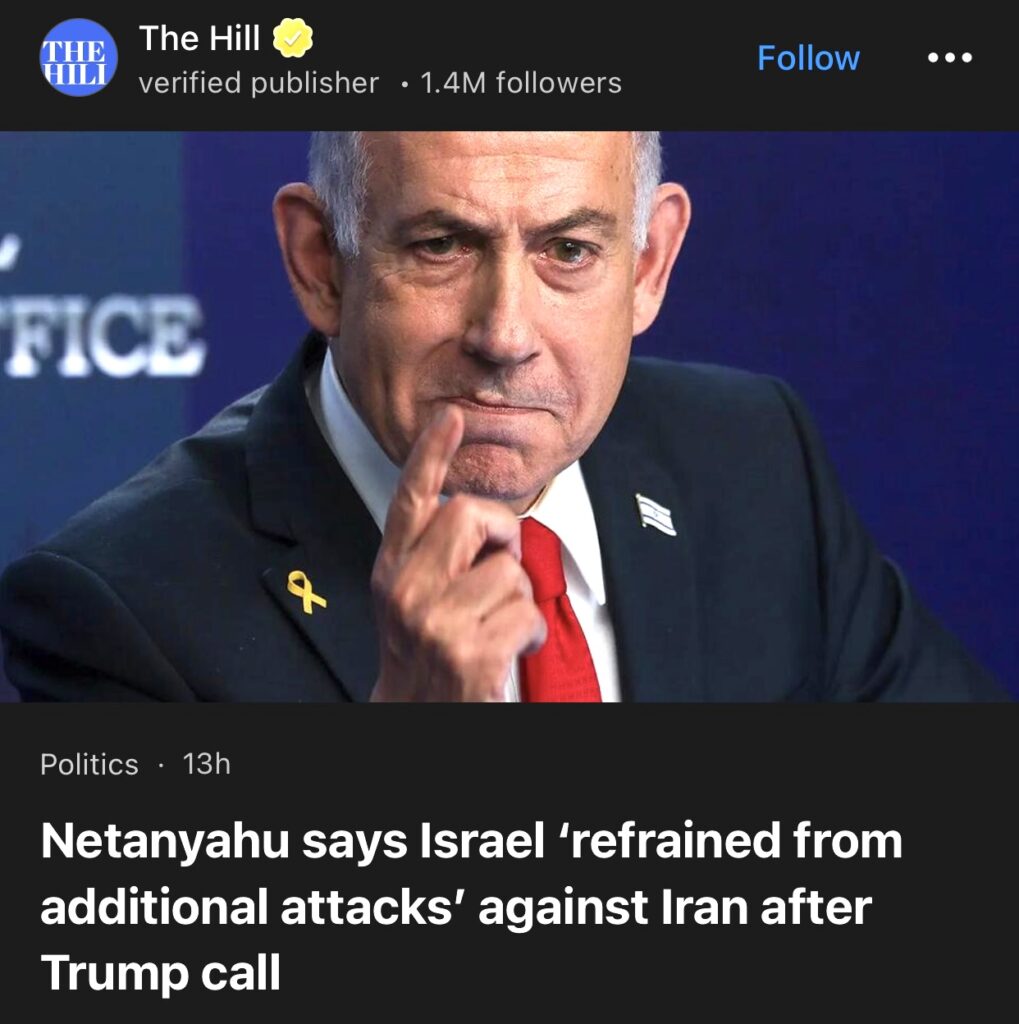Tap the dot separator before followers count
This screenshot has height=1024, width=1019.
(x=406, y=84)
